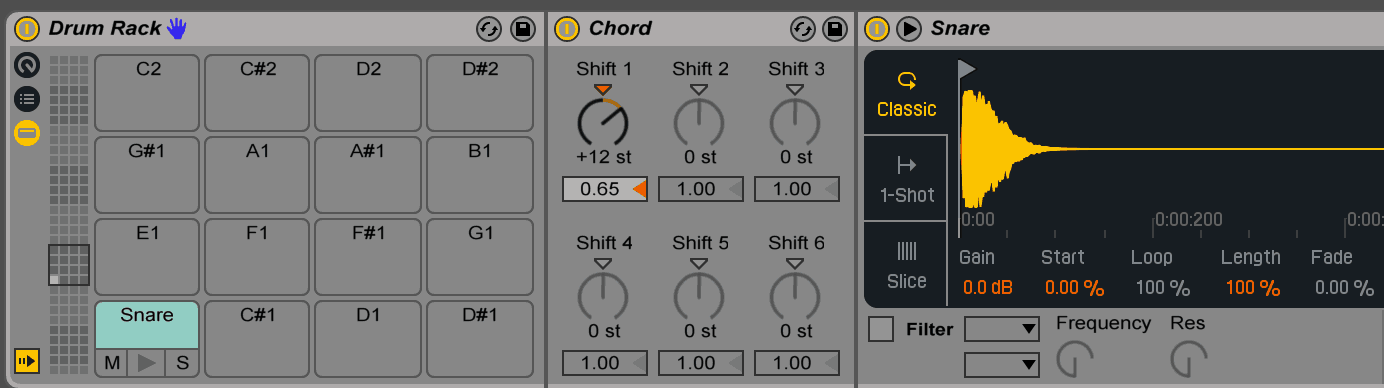Click the Shift 6 knob

795,296
